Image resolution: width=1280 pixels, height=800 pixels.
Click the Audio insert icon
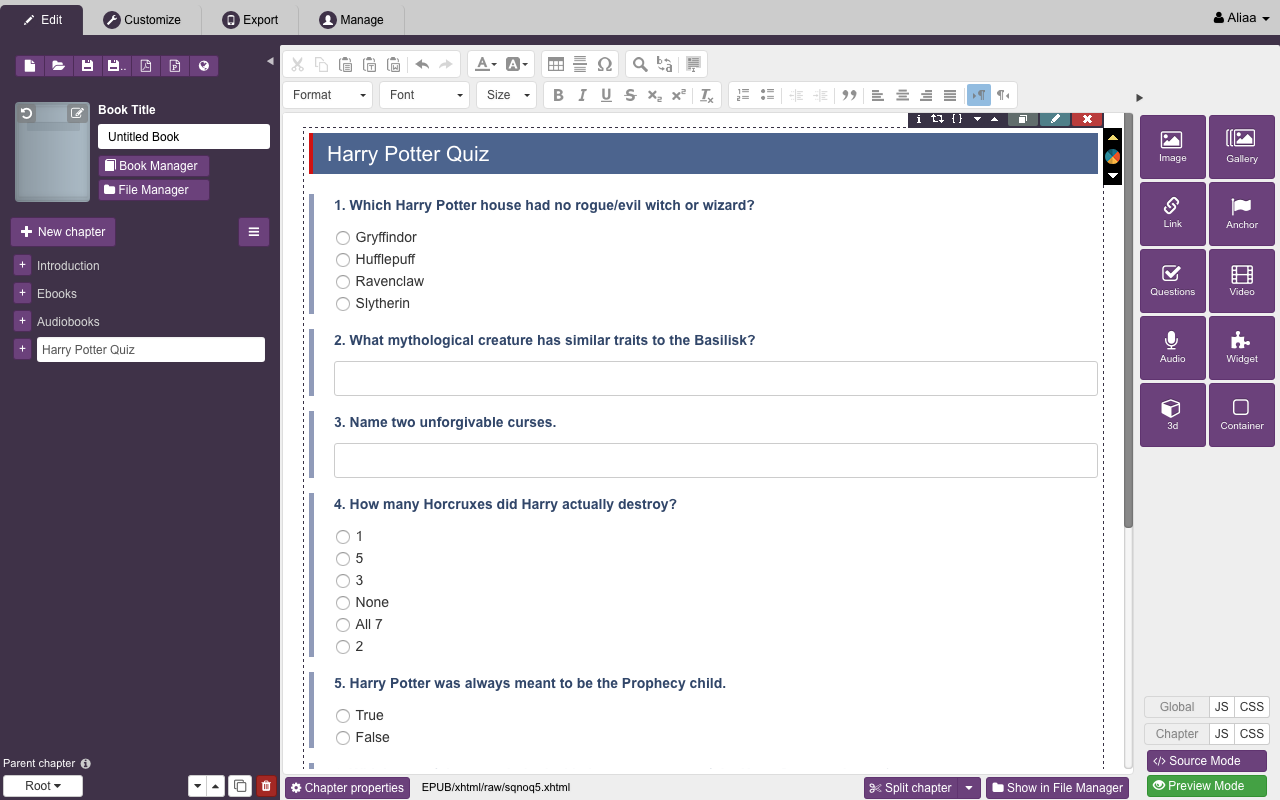click(1172, 347)
